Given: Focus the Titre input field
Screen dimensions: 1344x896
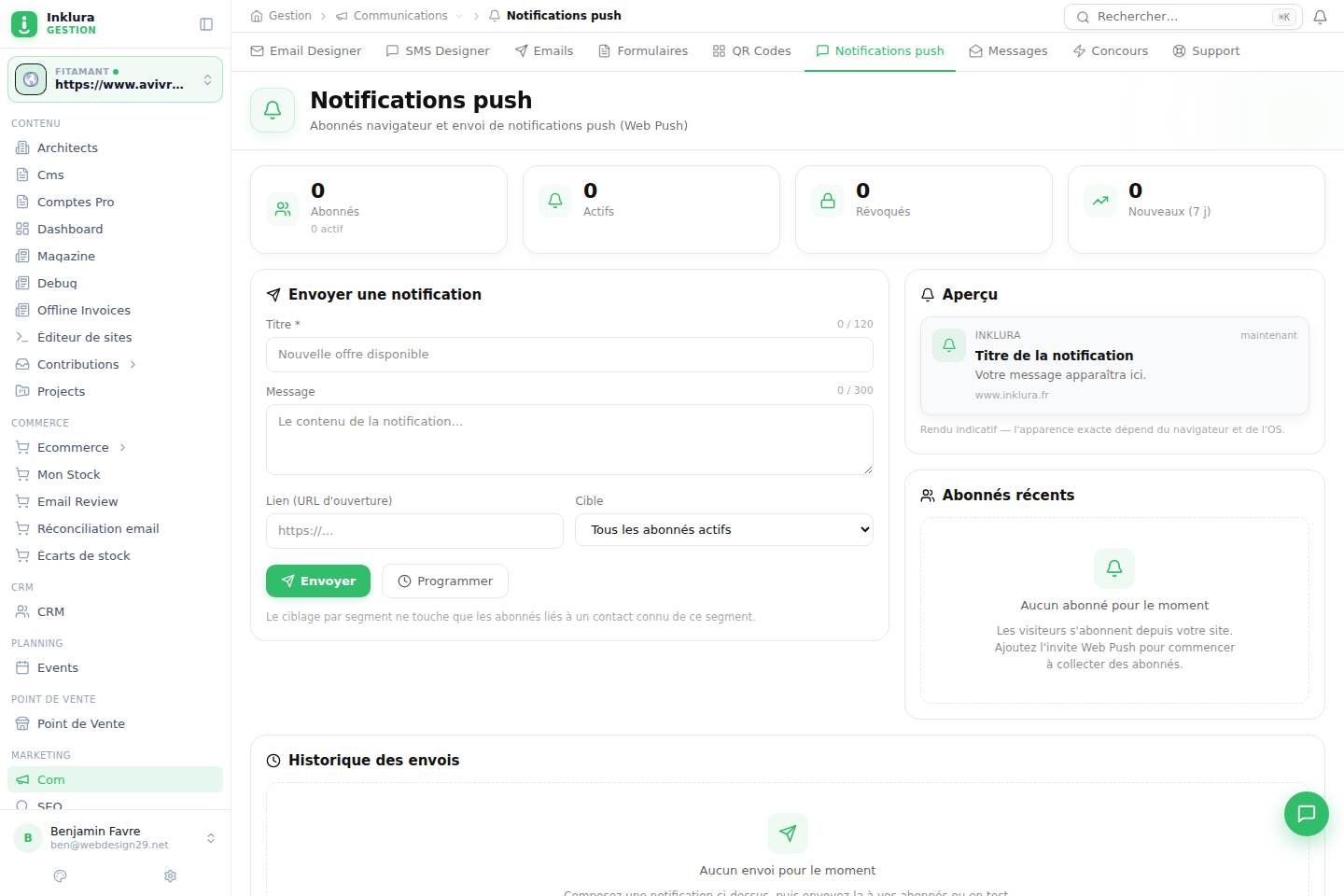Looking at the screenshot, I should [x=569, y=355].
